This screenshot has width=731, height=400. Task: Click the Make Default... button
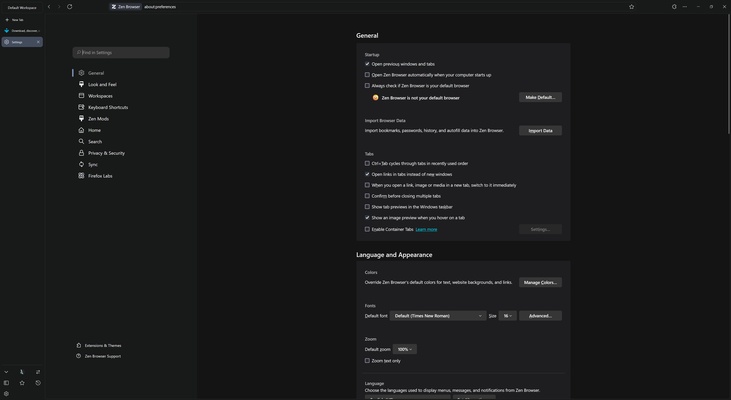point(540,97)
